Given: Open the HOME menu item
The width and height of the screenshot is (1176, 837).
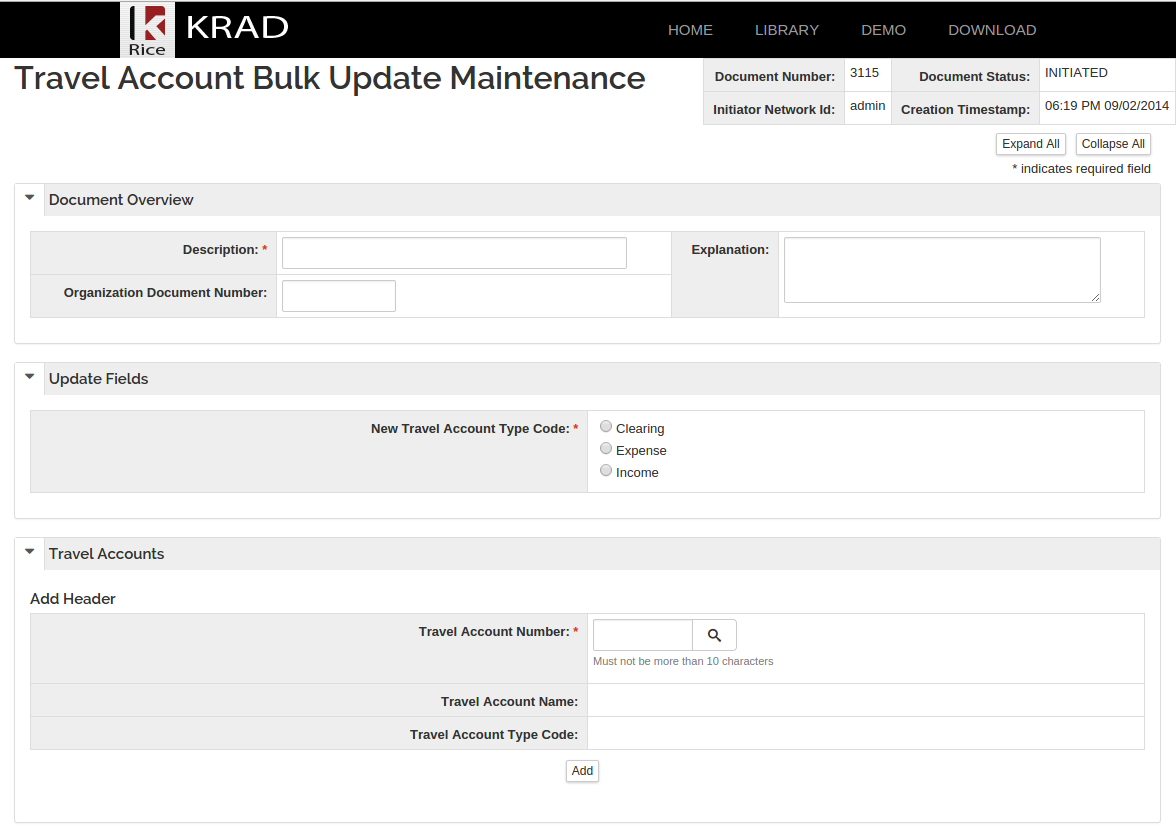Looking at the screenshot, I should tap(690, 30).
